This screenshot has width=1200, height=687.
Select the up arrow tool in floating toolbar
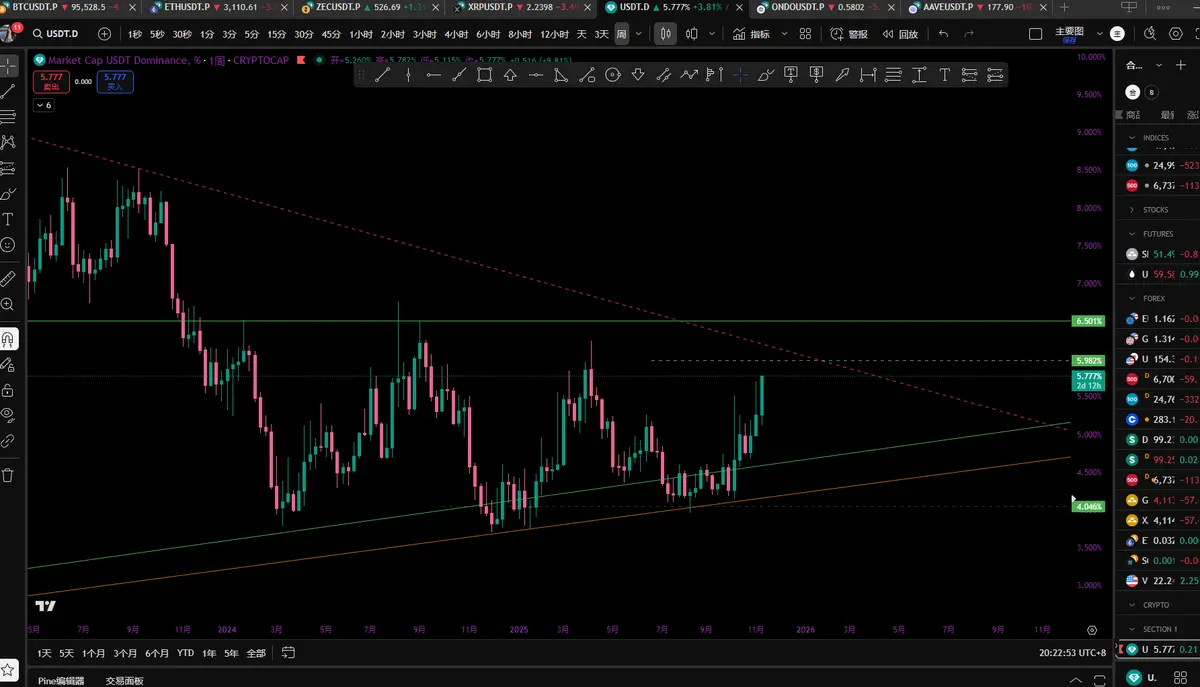[x=510, y=75]
